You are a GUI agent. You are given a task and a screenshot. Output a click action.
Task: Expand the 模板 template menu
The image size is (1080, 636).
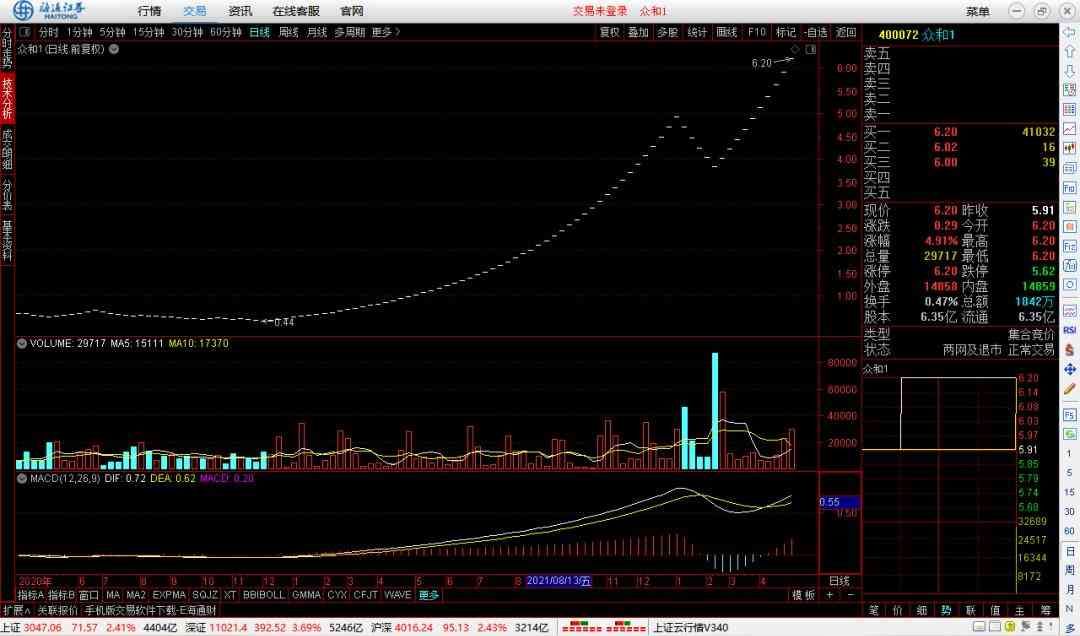803,595
